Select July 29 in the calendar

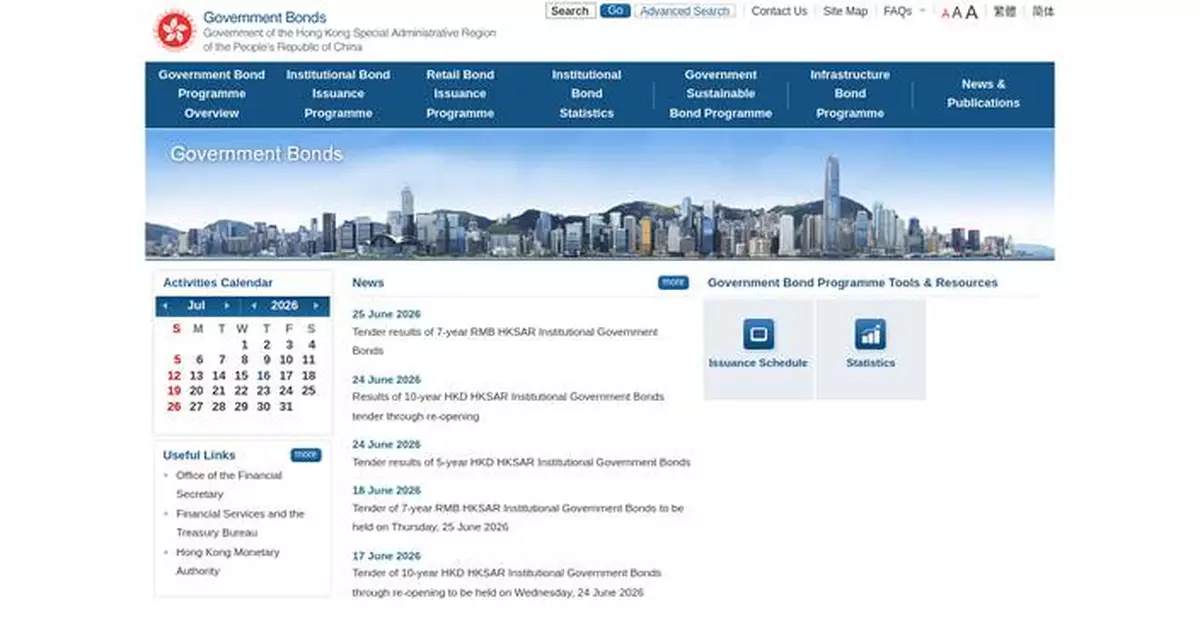pyautogui.click(x=241, y=407)
